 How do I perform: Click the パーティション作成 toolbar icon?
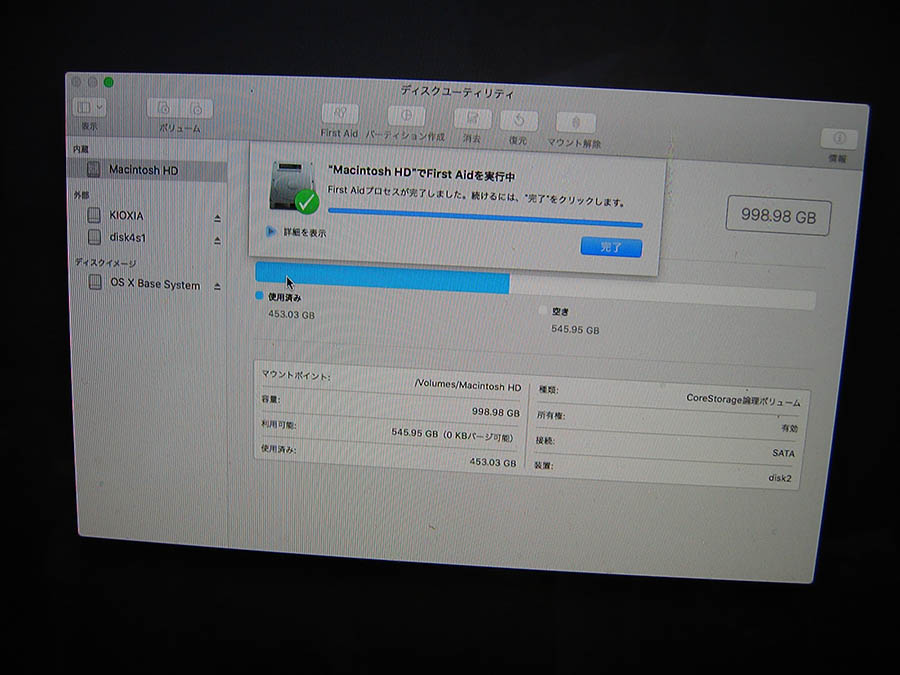(406, 116)
